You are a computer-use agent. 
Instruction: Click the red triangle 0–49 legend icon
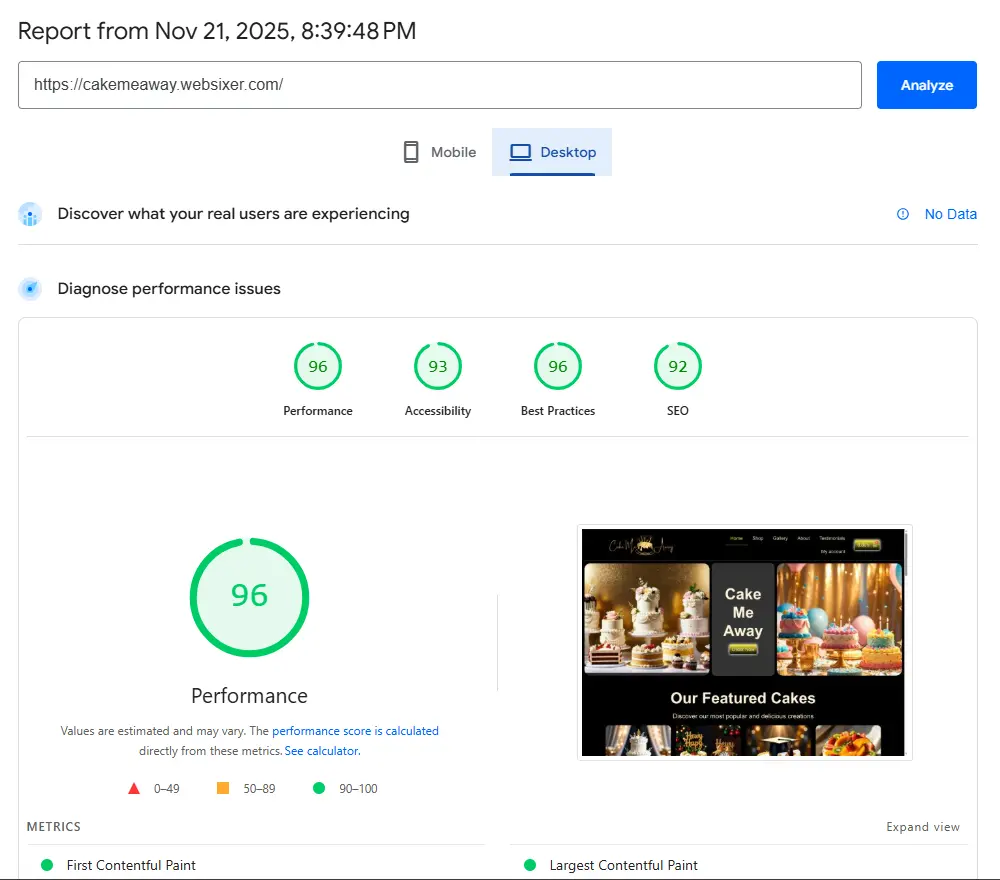click(x=134, y=788)
